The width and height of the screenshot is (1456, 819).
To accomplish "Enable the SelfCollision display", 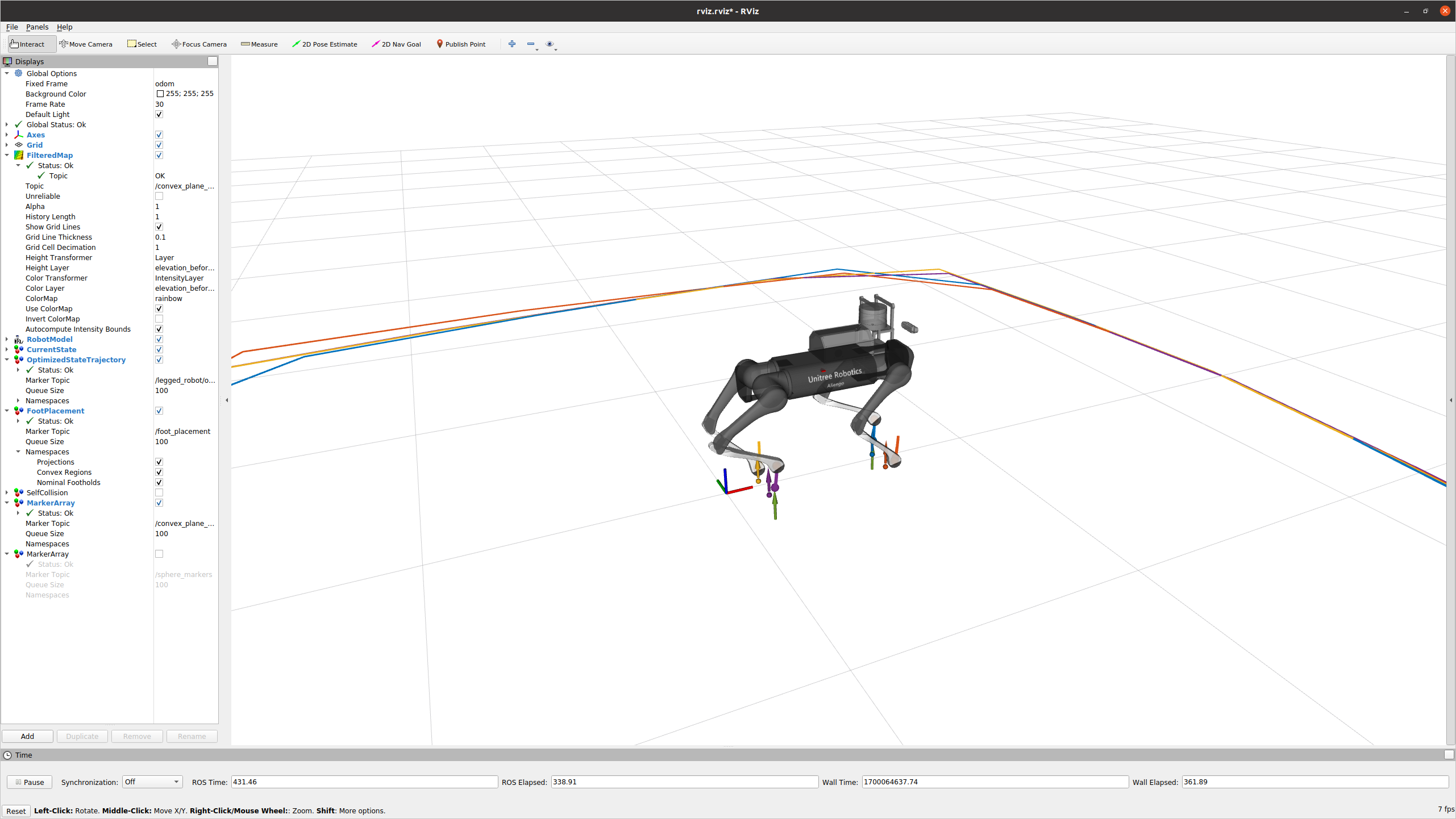I will 159,492.
